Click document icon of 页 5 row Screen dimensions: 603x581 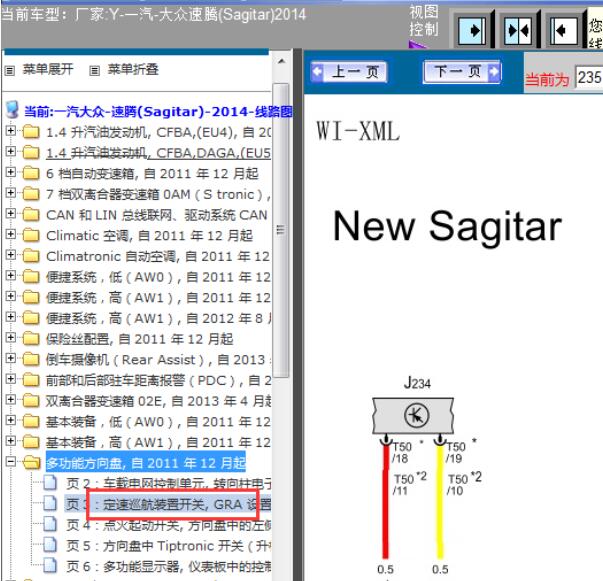pos(50,545)
